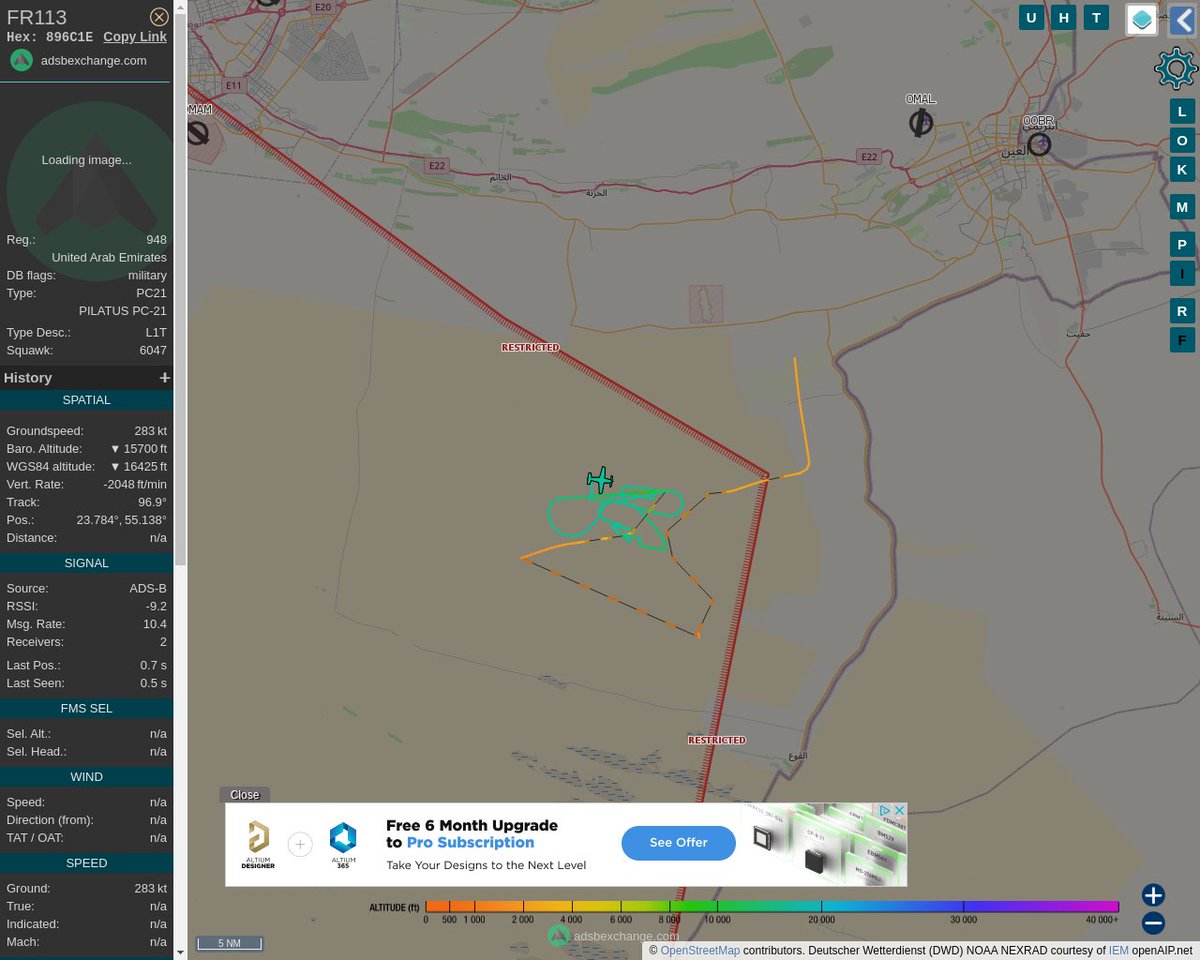This screenshot has height=960, width=1200.
Task: Click the 5 NM scale indicator
Action: (x=229, y=943)
